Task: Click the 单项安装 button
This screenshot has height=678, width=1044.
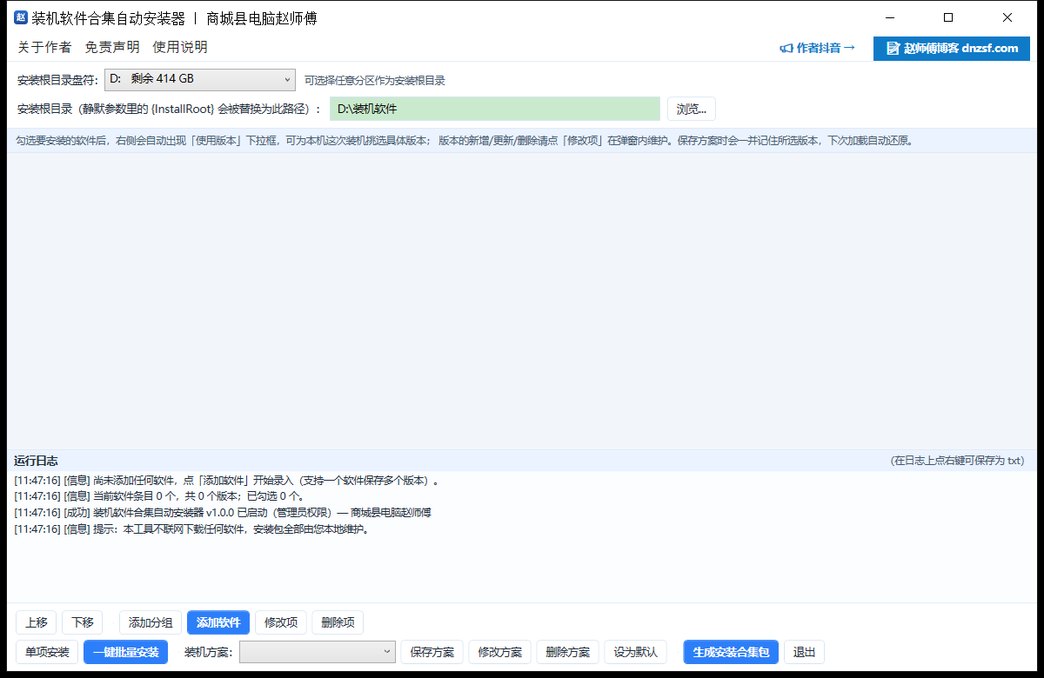Action: click(x=47, y=652)
